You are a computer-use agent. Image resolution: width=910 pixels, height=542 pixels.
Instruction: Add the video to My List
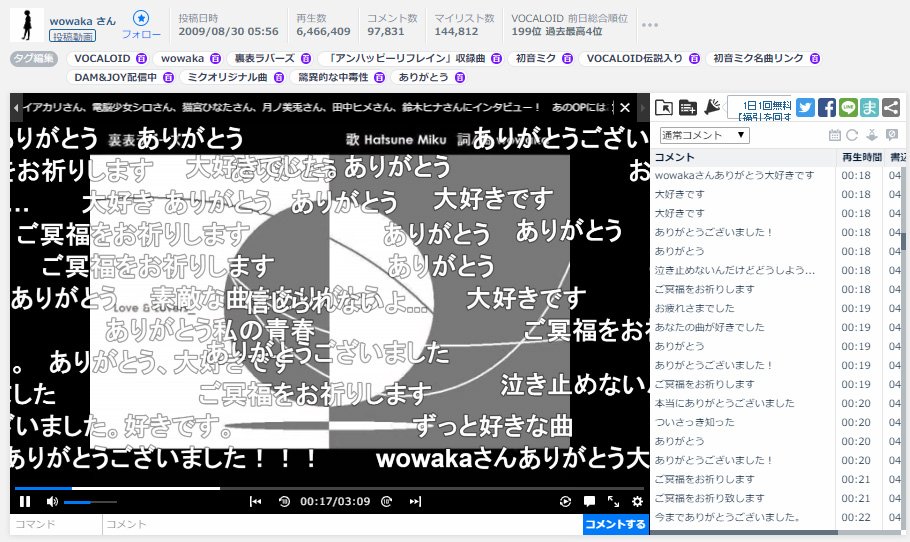tap(688, 107)
